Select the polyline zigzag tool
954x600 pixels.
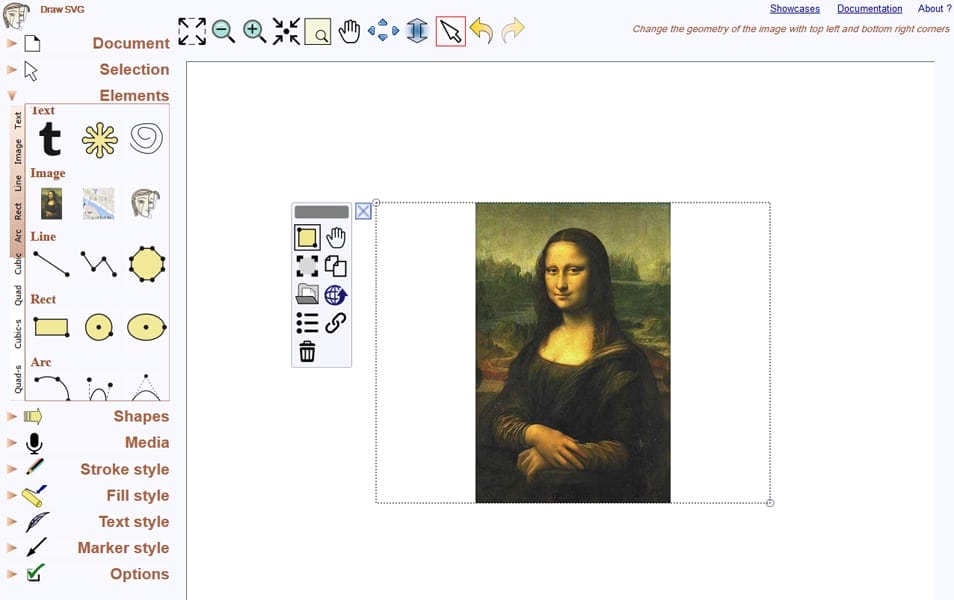point(99,263)
